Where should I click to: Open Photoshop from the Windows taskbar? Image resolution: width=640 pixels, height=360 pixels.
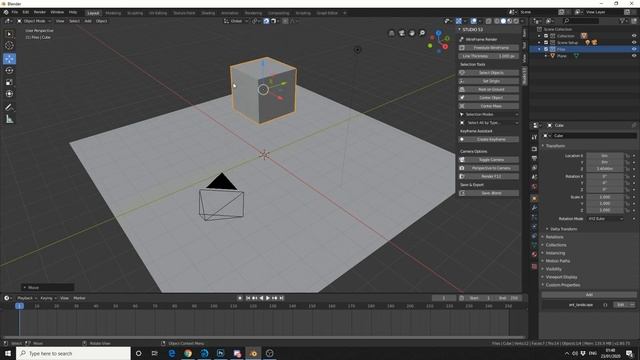pyautogui.click(x=220, y=353)
